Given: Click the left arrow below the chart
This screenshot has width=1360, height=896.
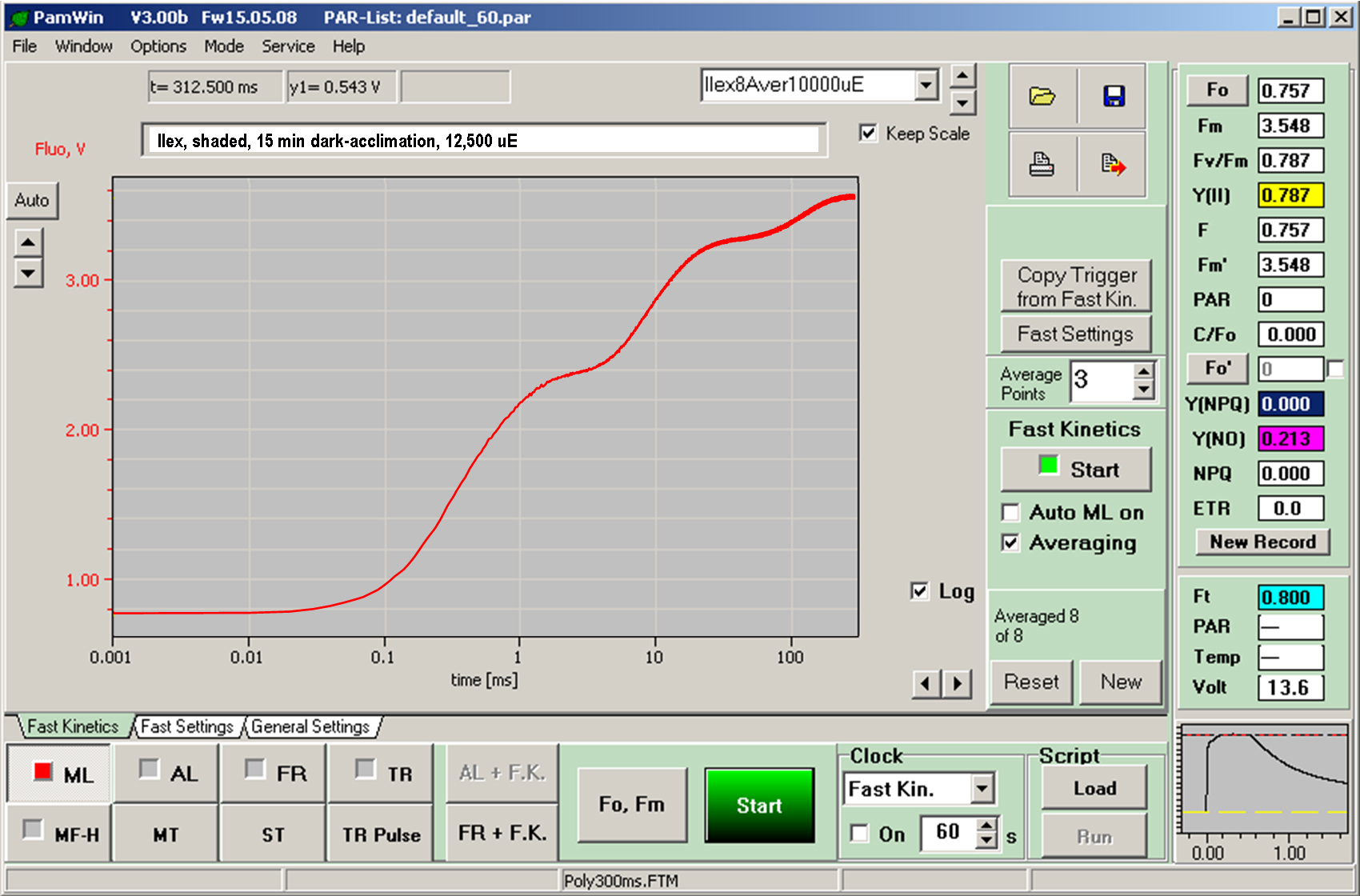Looking at the screenshot, I should point(926,683).
